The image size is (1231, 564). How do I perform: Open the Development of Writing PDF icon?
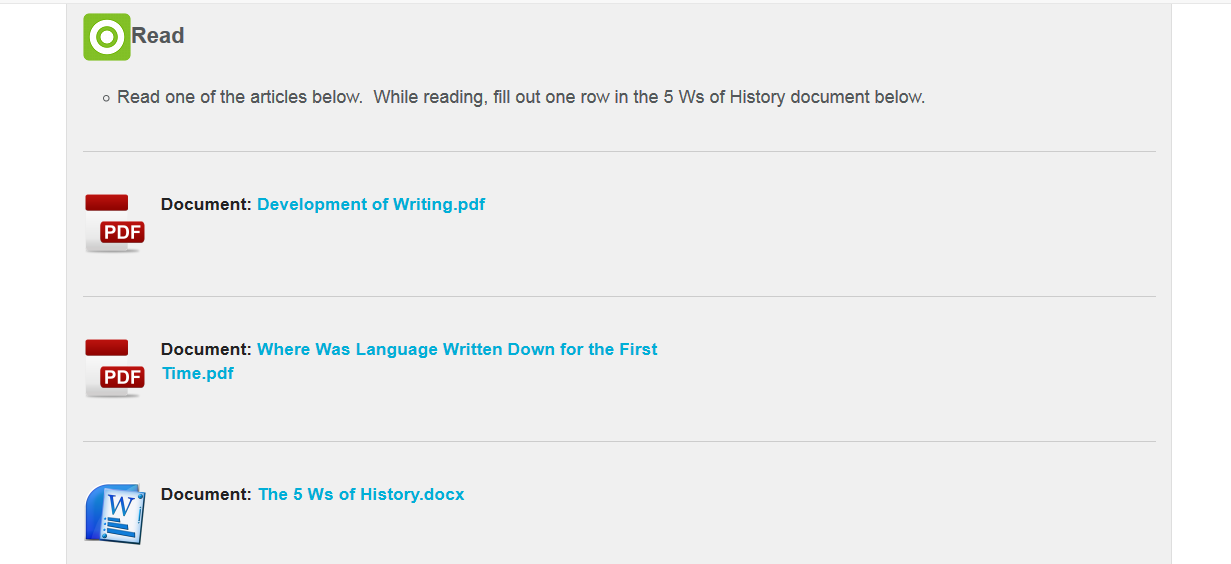click(115, 223)
